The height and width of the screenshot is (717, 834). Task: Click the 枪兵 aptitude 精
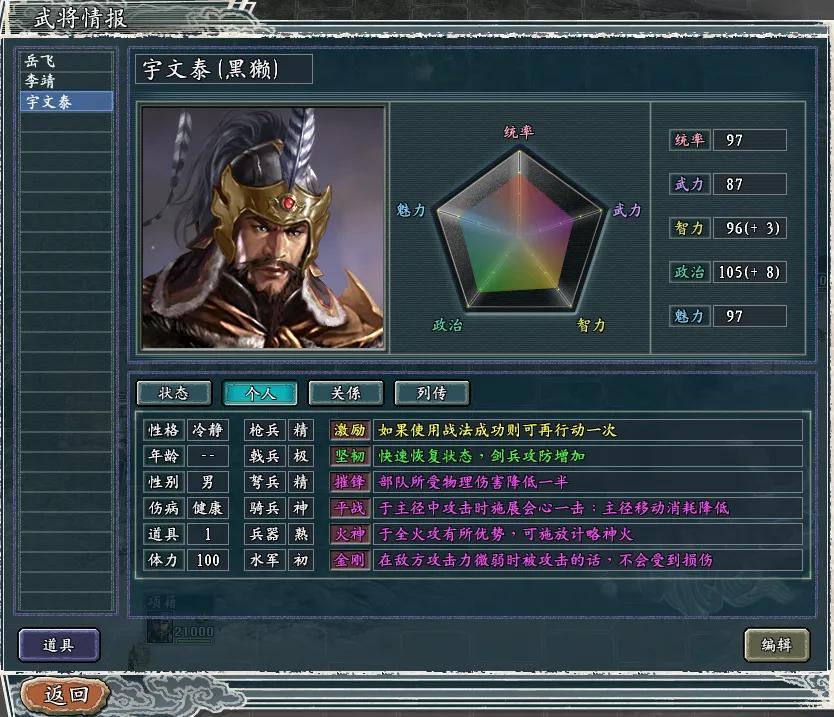pyautogui.click(x=301, y=430)
